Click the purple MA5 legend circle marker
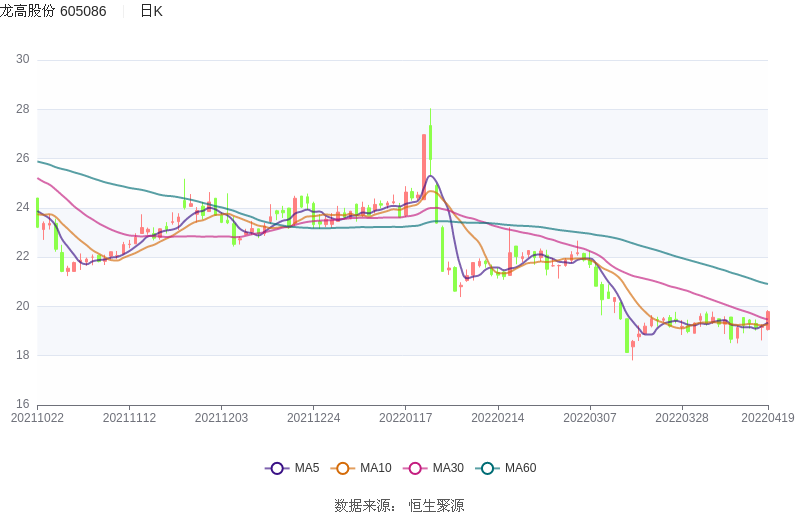Viewport: 800px width, 517px height. [277, 468]
